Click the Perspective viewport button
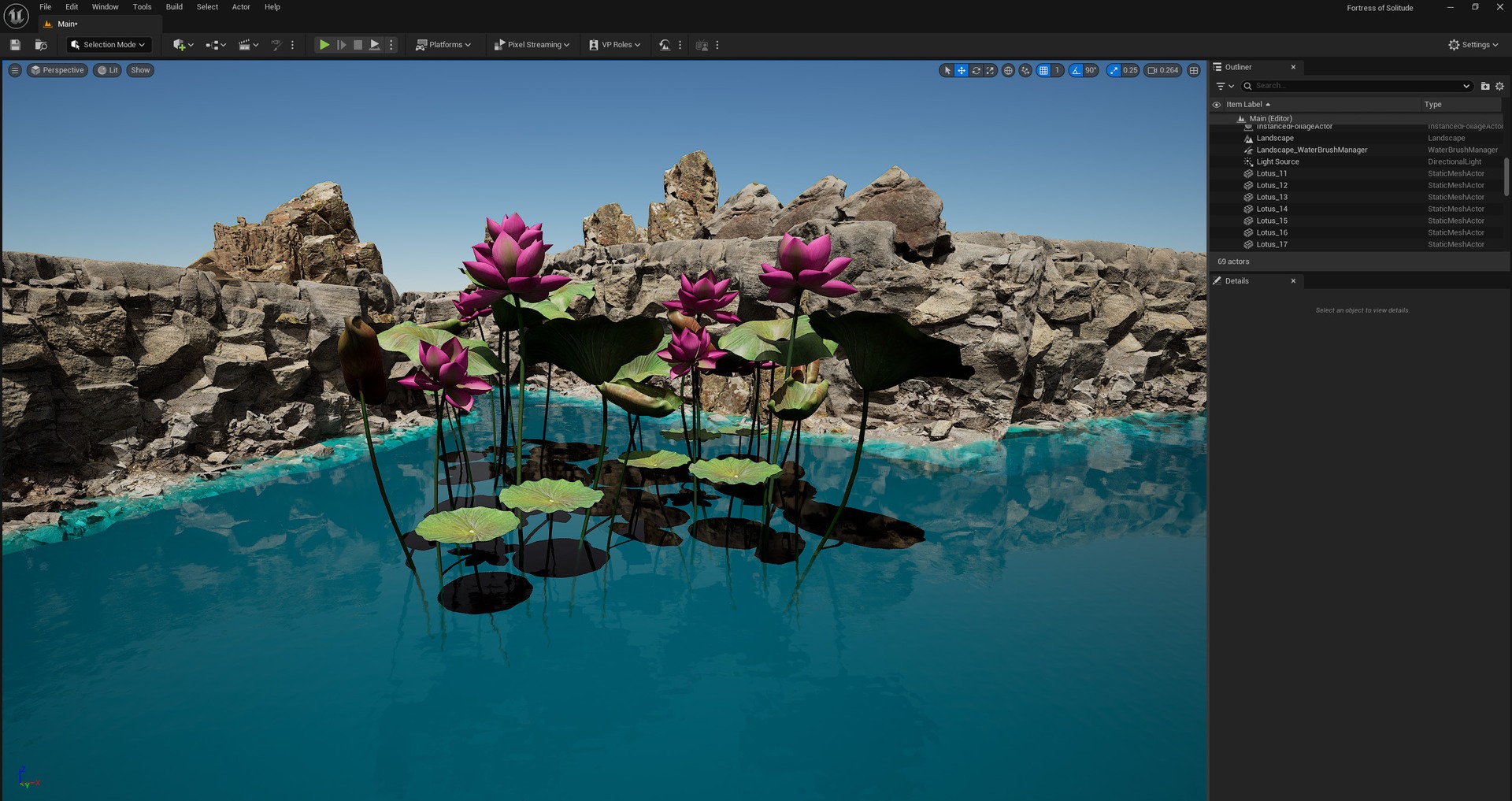This screenshot has width=1512, height=801. click(x=57, y=70)
